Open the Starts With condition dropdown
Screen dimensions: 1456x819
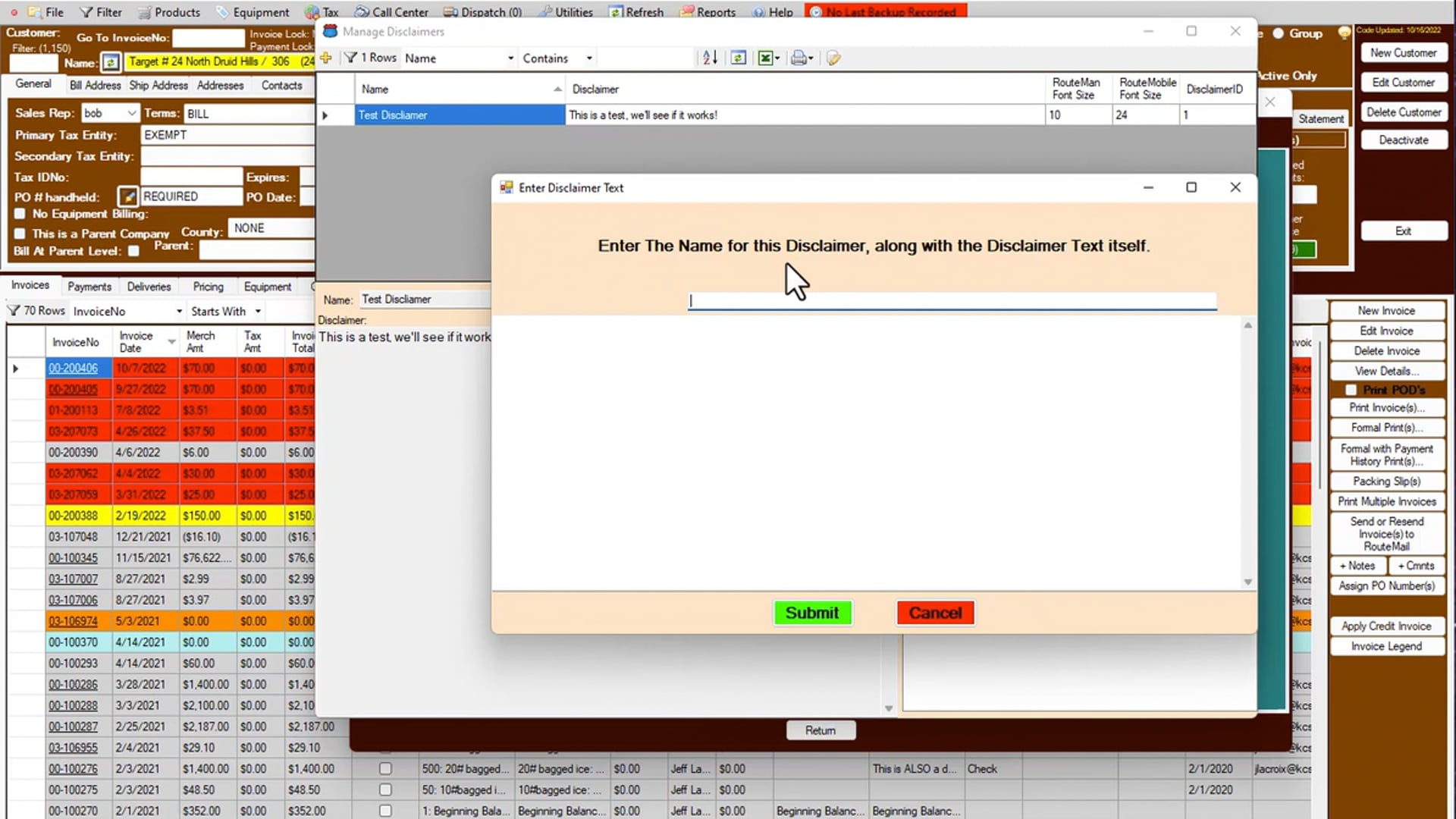[259, 312]
